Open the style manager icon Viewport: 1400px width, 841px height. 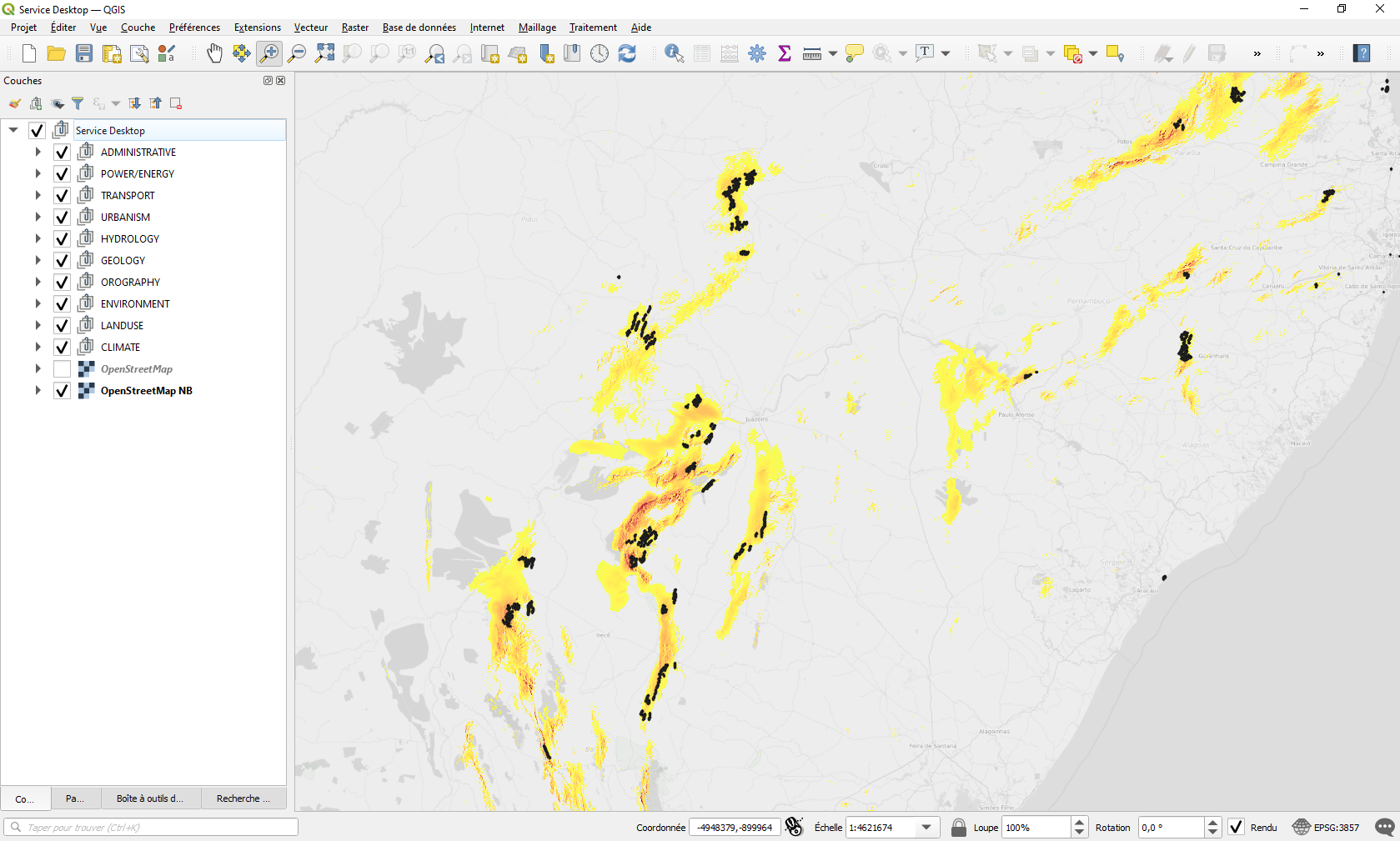167,53
